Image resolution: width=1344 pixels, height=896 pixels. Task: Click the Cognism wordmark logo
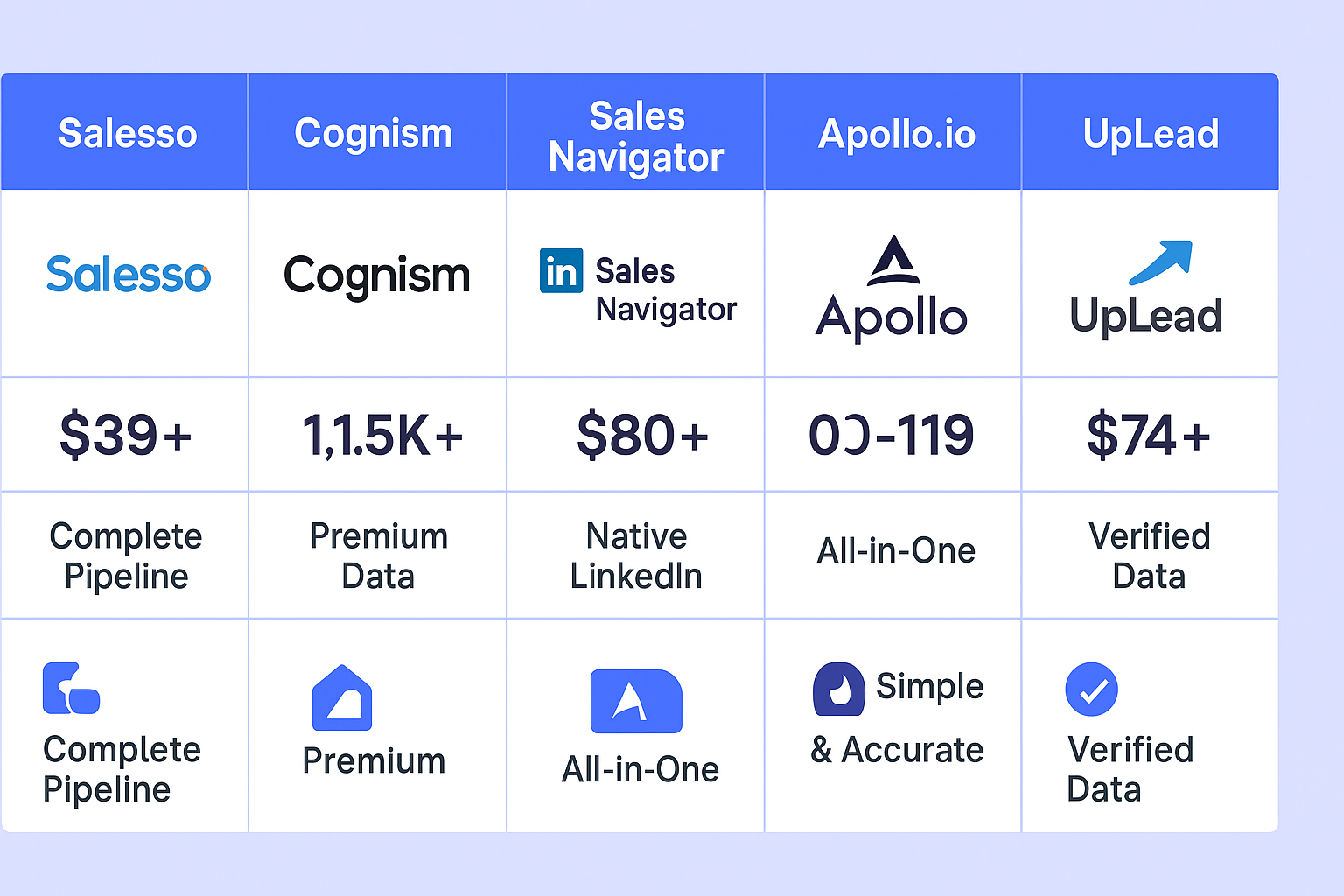pos(377,276)
